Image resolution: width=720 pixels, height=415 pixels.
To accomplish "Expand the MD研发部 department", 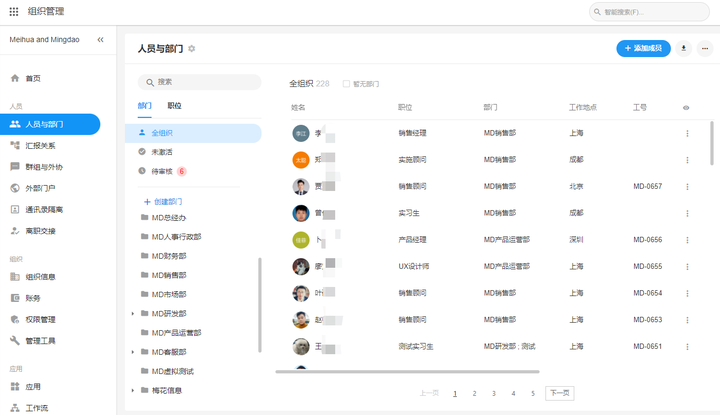I will (x=133, y=314).
